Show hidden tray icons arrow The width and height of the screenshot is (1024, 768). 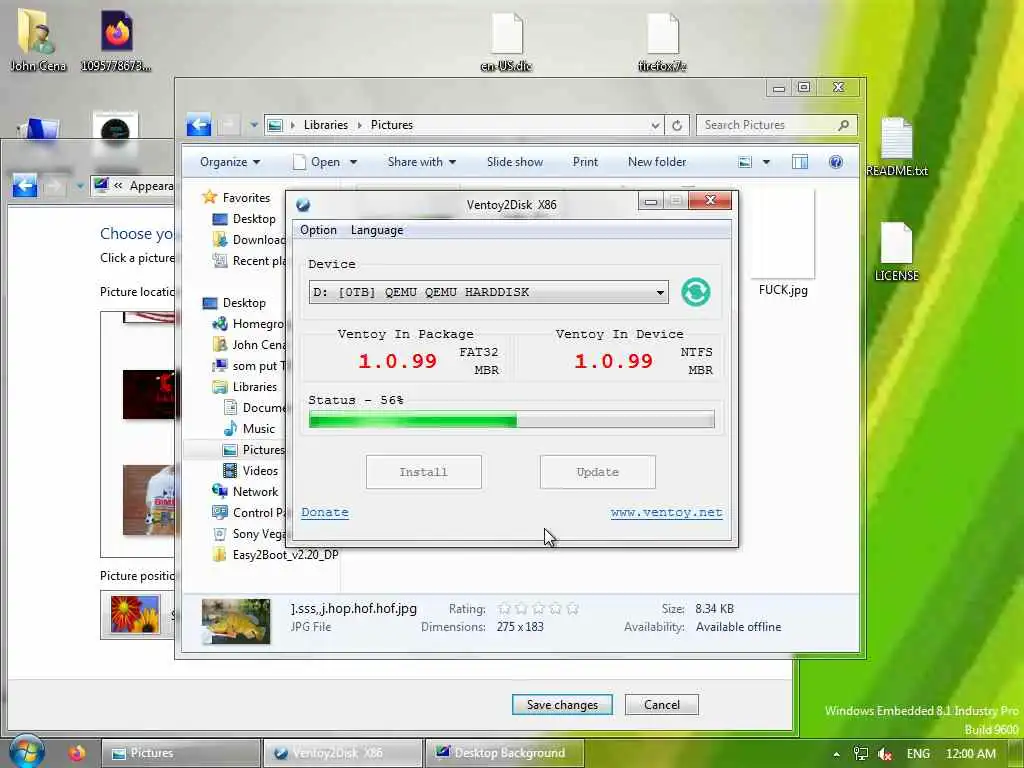point(837,754)
